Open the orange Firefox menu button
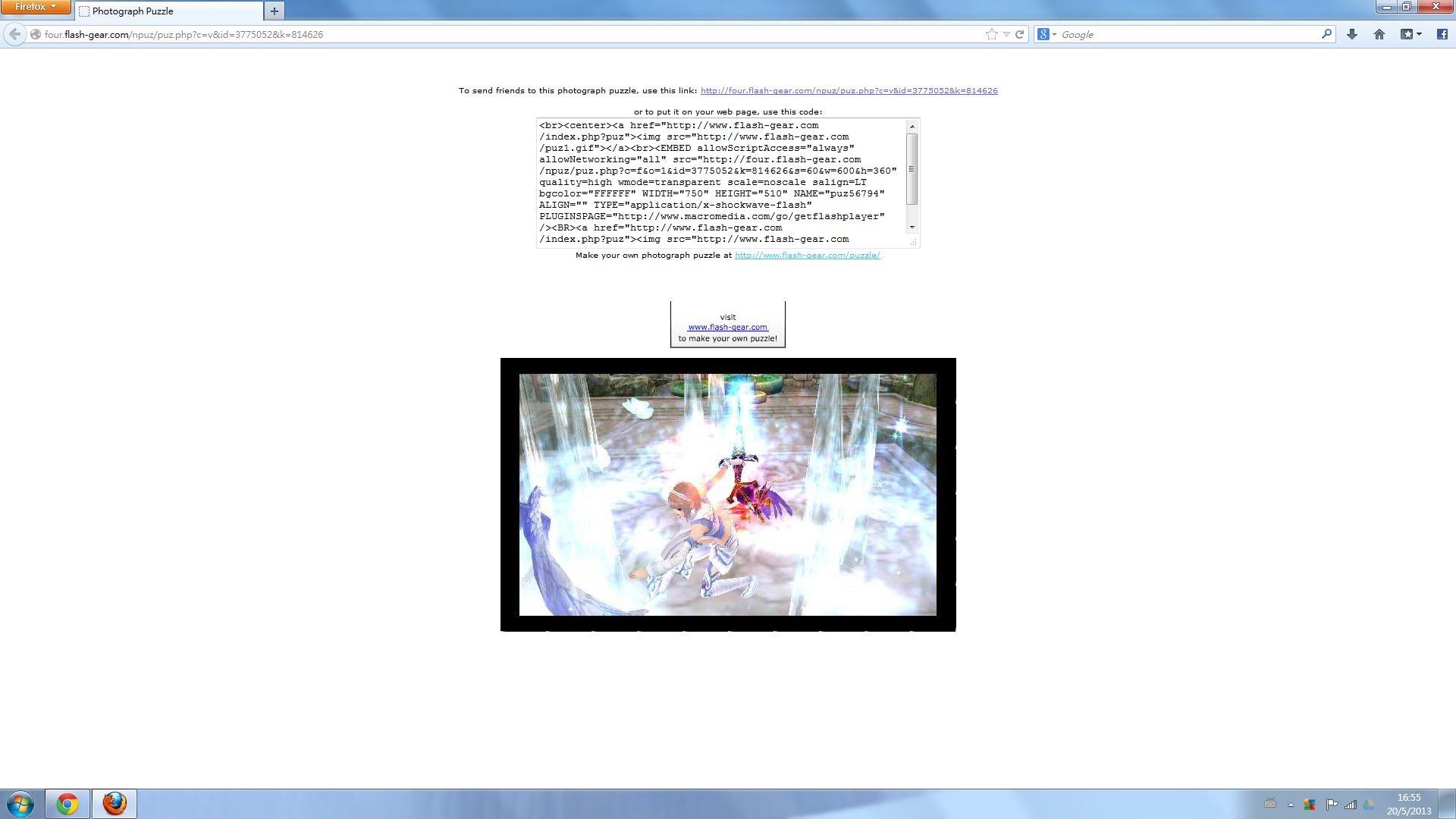The width and height of the screenshot is (1456, 819). (x=36, y=7)
